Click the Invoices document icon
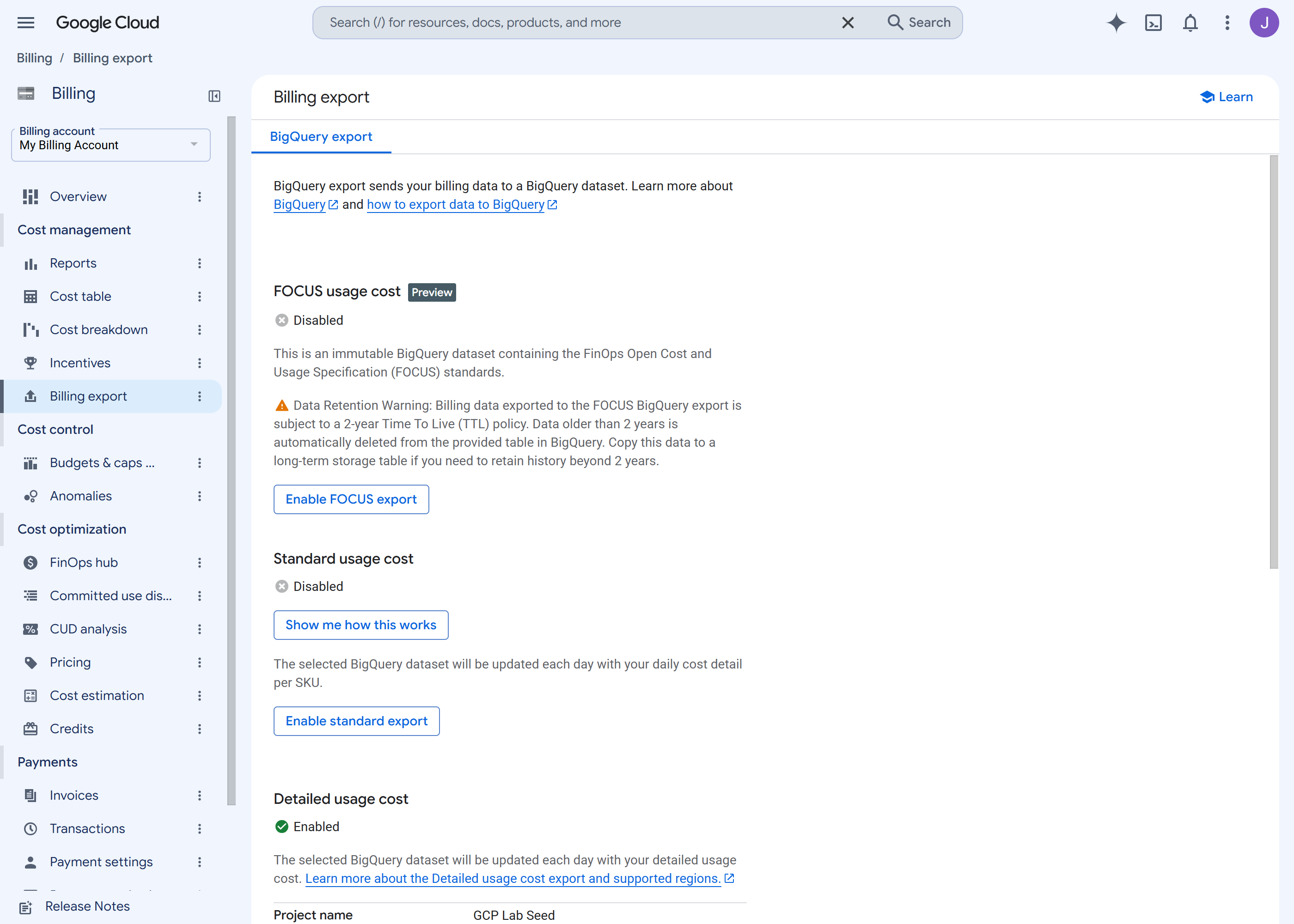 point(30,796)
